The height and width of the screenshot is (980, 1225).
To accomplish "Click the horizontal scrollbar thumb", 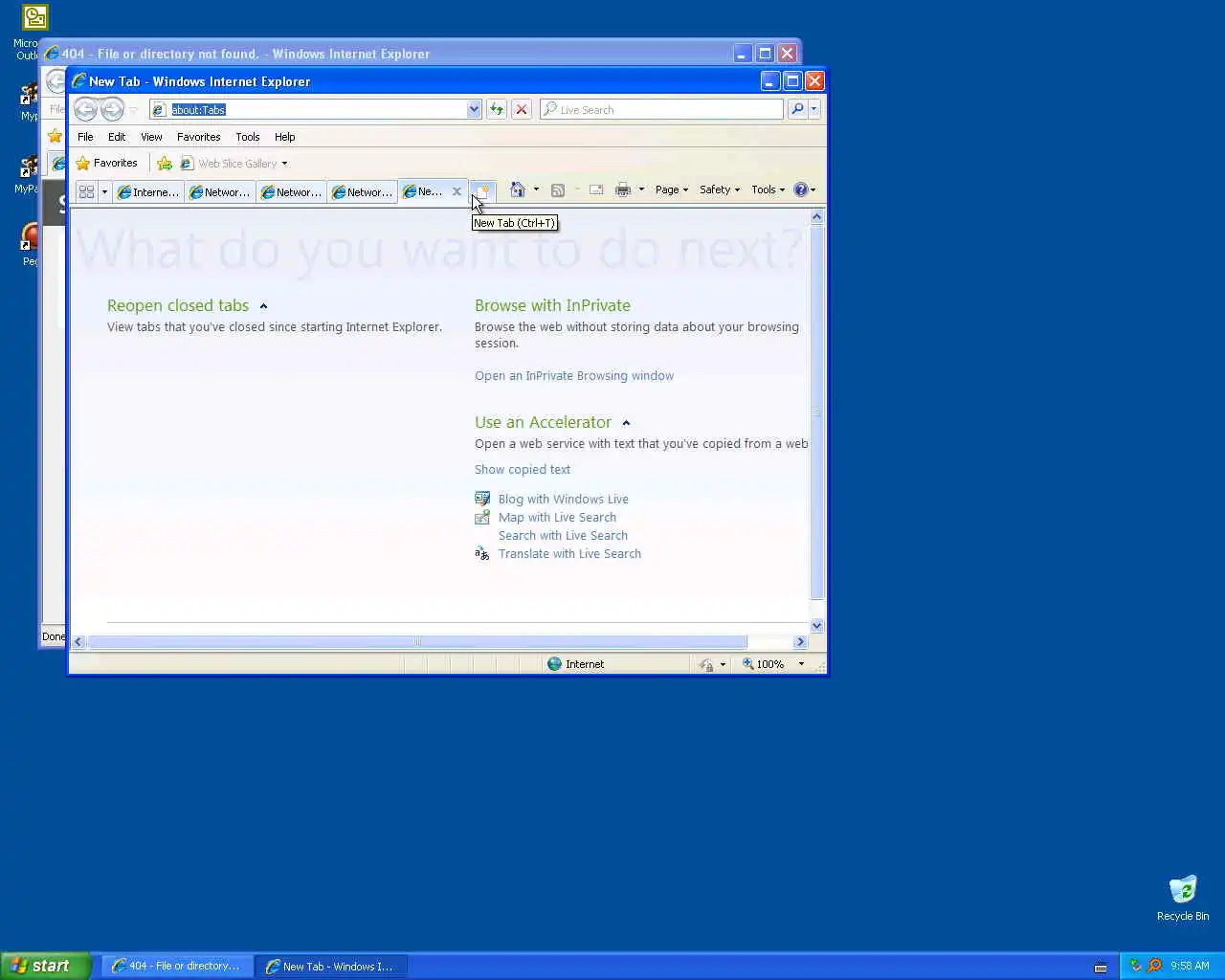I will 417,642.
